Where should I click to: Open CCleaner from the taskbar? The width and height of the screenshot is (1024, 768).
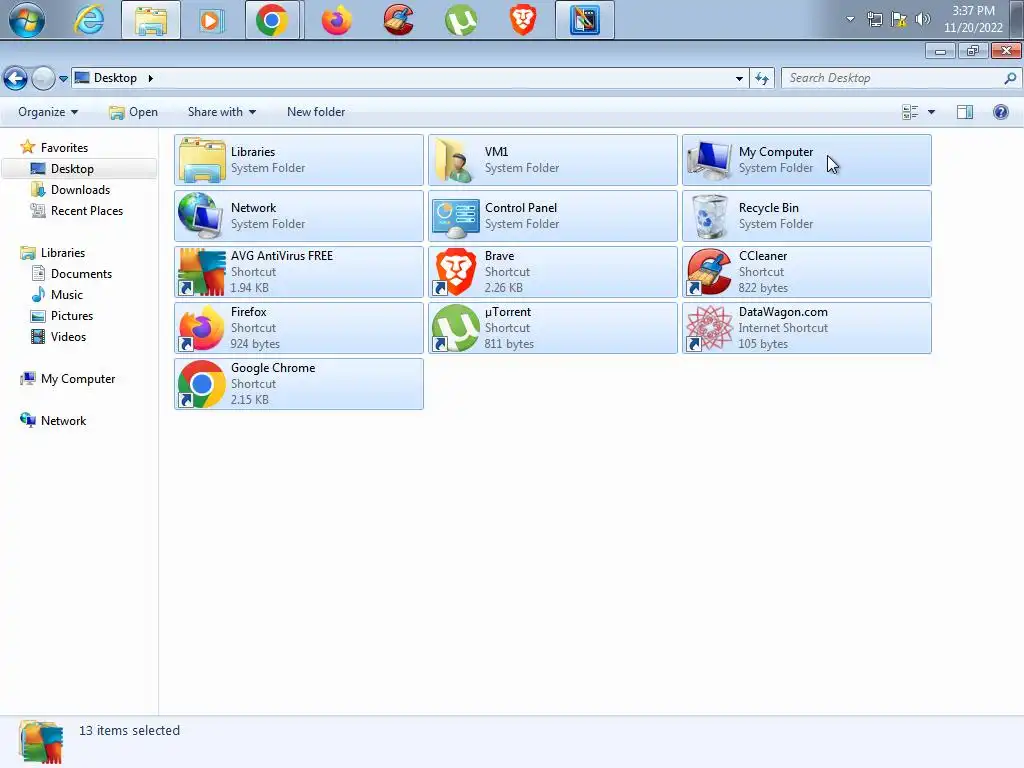coord(398,20)
